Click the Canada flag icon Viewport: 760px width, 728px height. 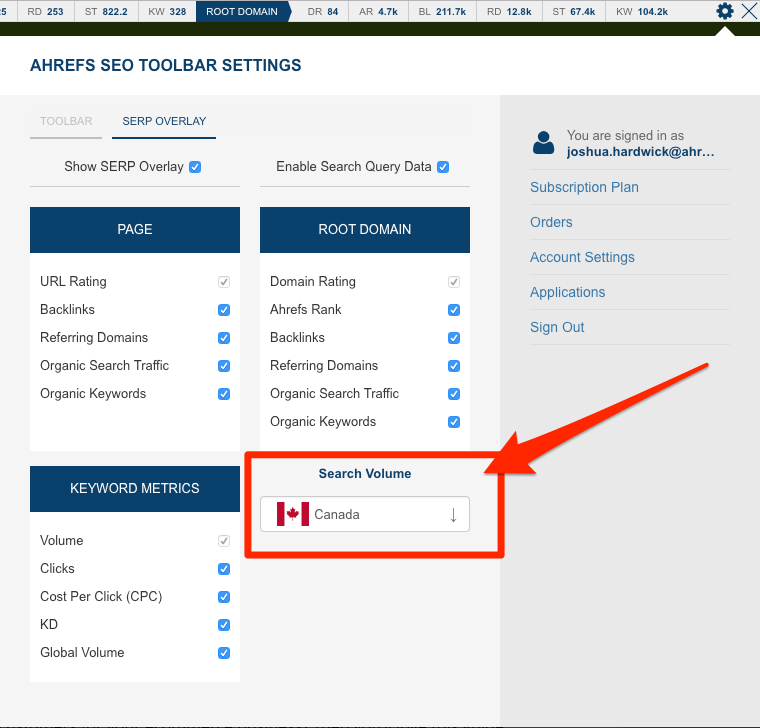pyautogui.click(x=293, y=514)
